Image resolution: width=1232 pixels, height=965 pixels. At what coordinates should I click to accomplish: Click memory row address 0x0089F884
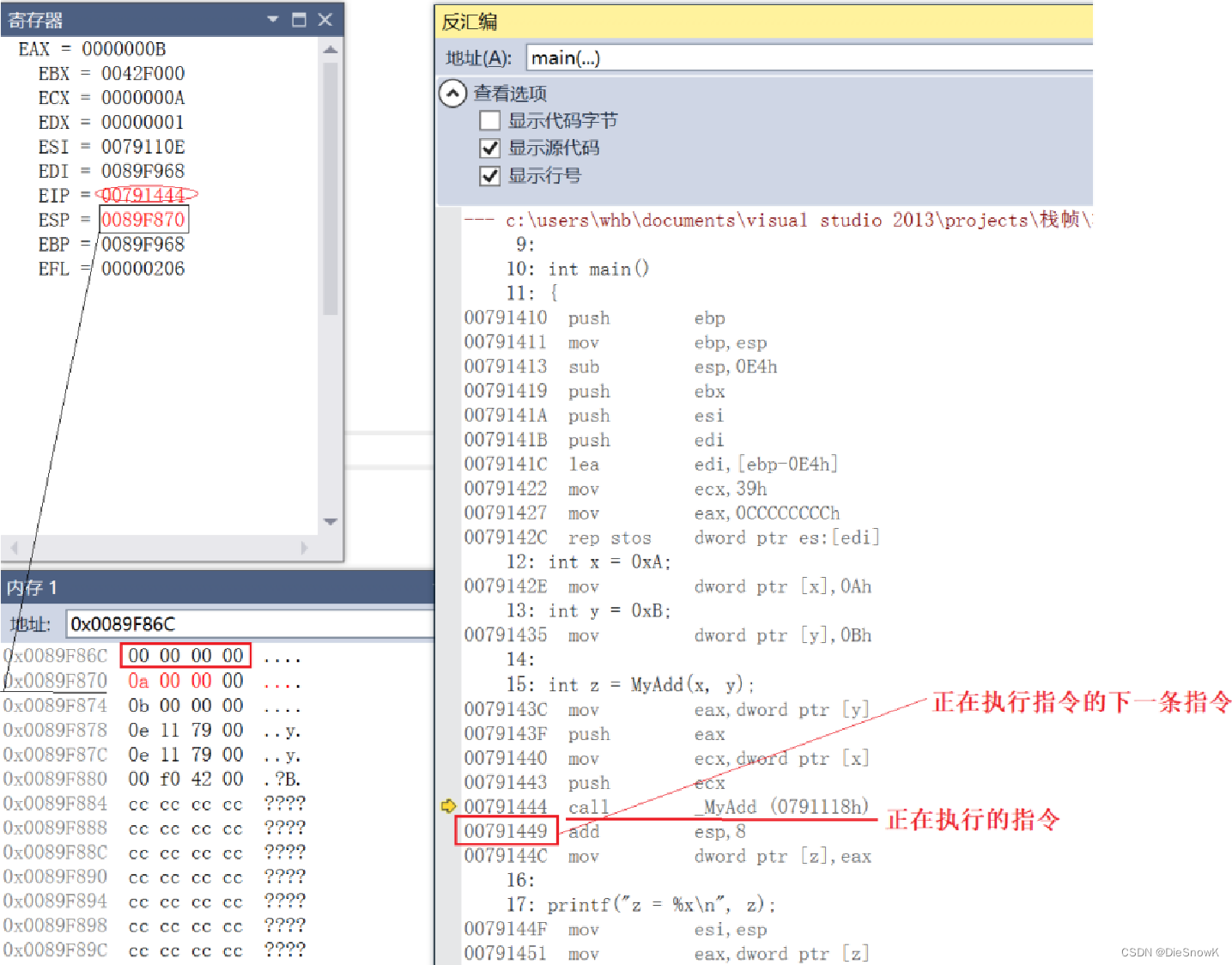(56, 804)
